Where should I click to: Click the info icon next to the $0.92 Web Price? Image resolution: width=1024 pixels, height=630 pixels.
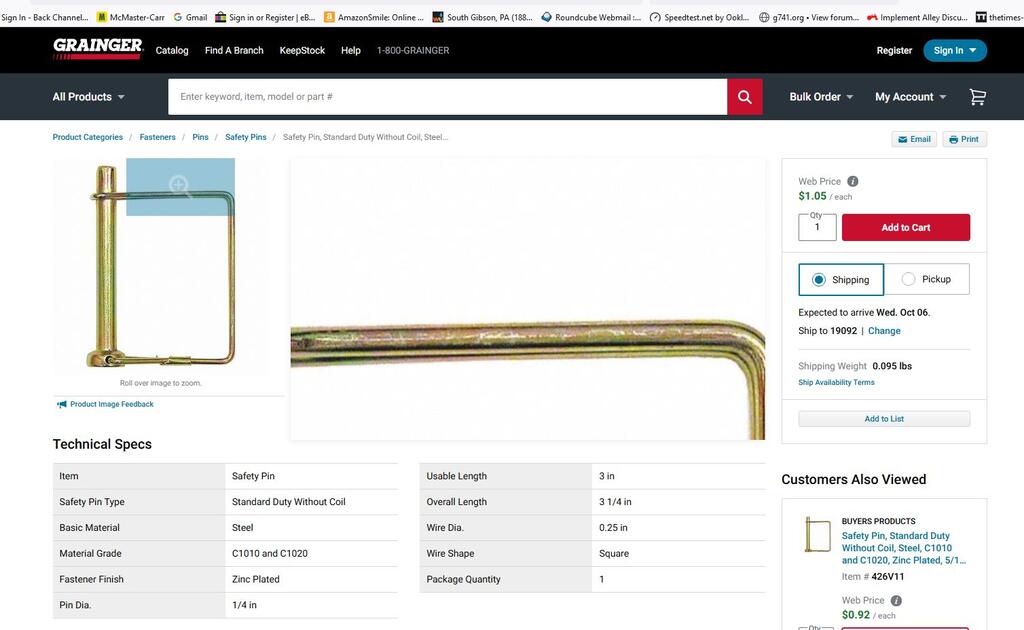896,601
